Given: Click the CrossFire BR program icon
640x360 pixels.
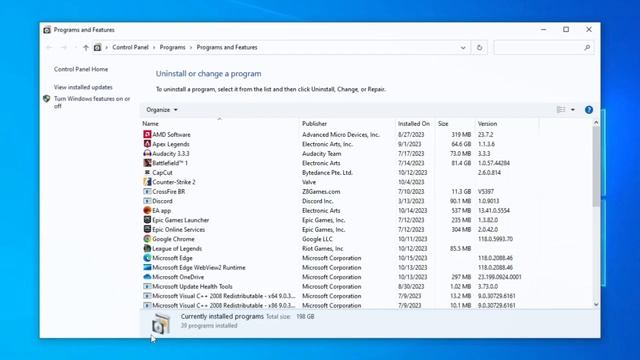Looking at the screenshot, I should point(147,191).
